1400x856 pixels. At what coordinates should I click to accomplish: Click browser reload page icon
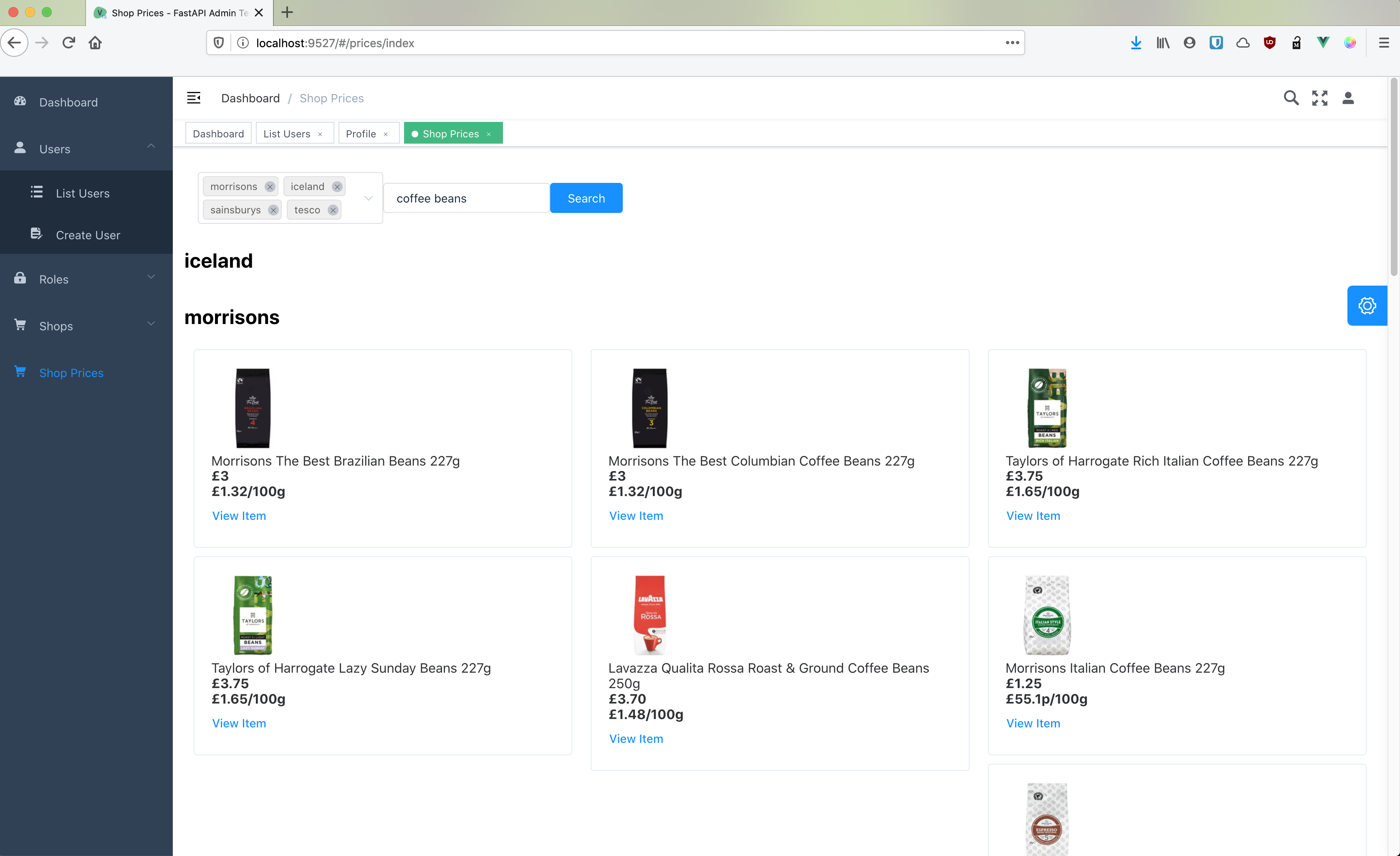tap(69, 43)
